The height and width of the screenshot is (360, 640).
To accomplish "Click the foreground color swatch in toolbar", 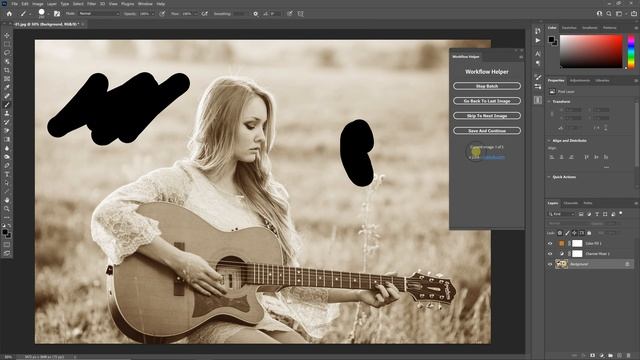I will coord(5,232).
